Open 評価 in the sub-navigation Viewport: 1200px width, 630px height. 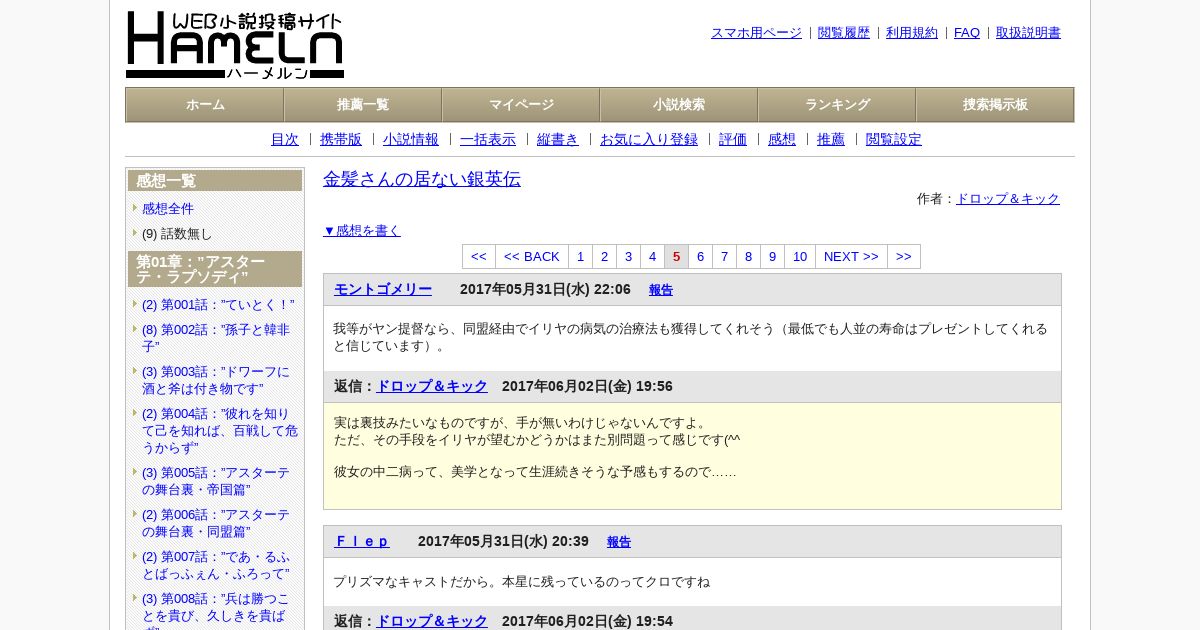tap(733, 139)
